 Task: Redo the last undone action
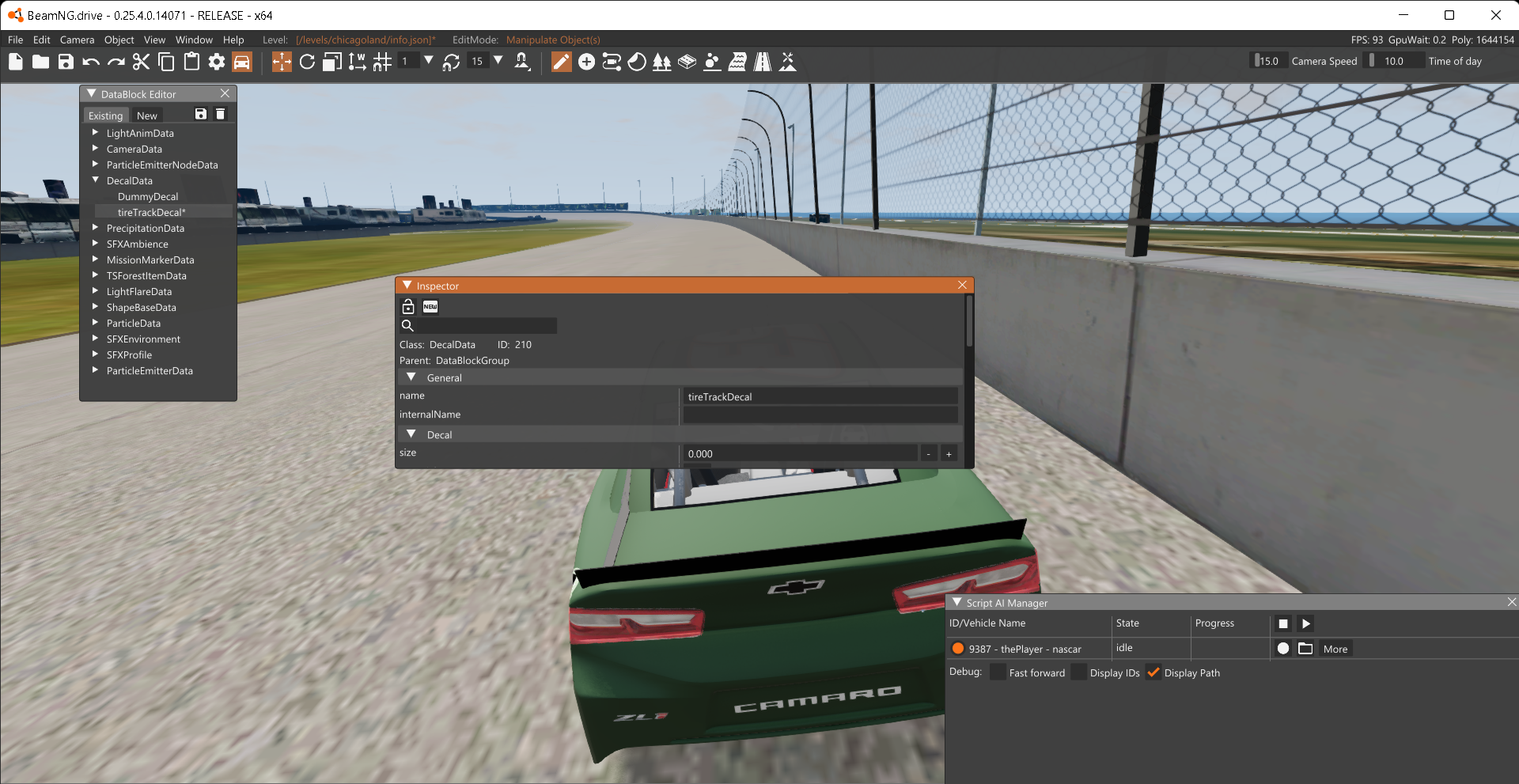click(116, 62)
